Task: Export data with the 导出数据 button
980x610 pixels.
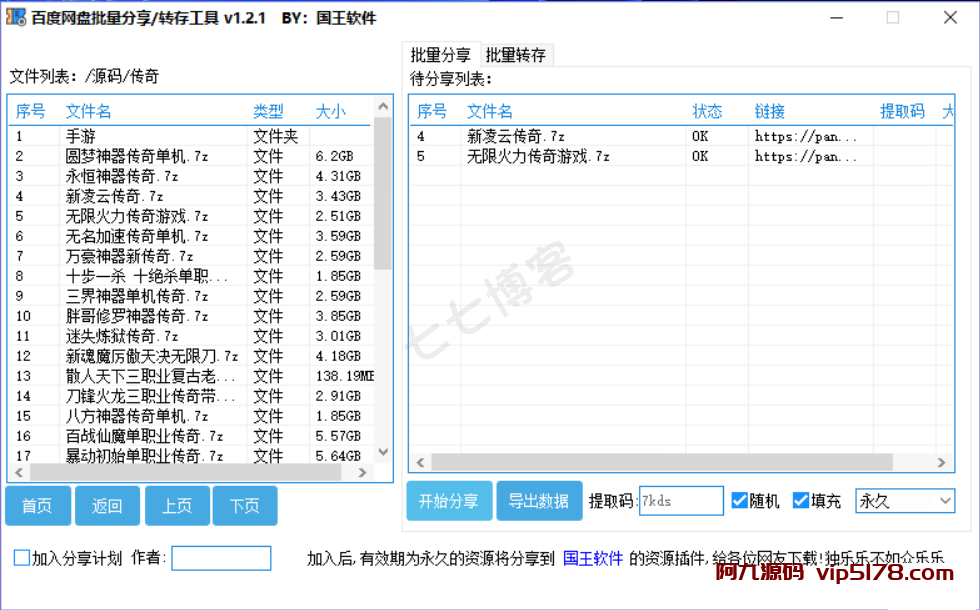Action: (539, 501)
